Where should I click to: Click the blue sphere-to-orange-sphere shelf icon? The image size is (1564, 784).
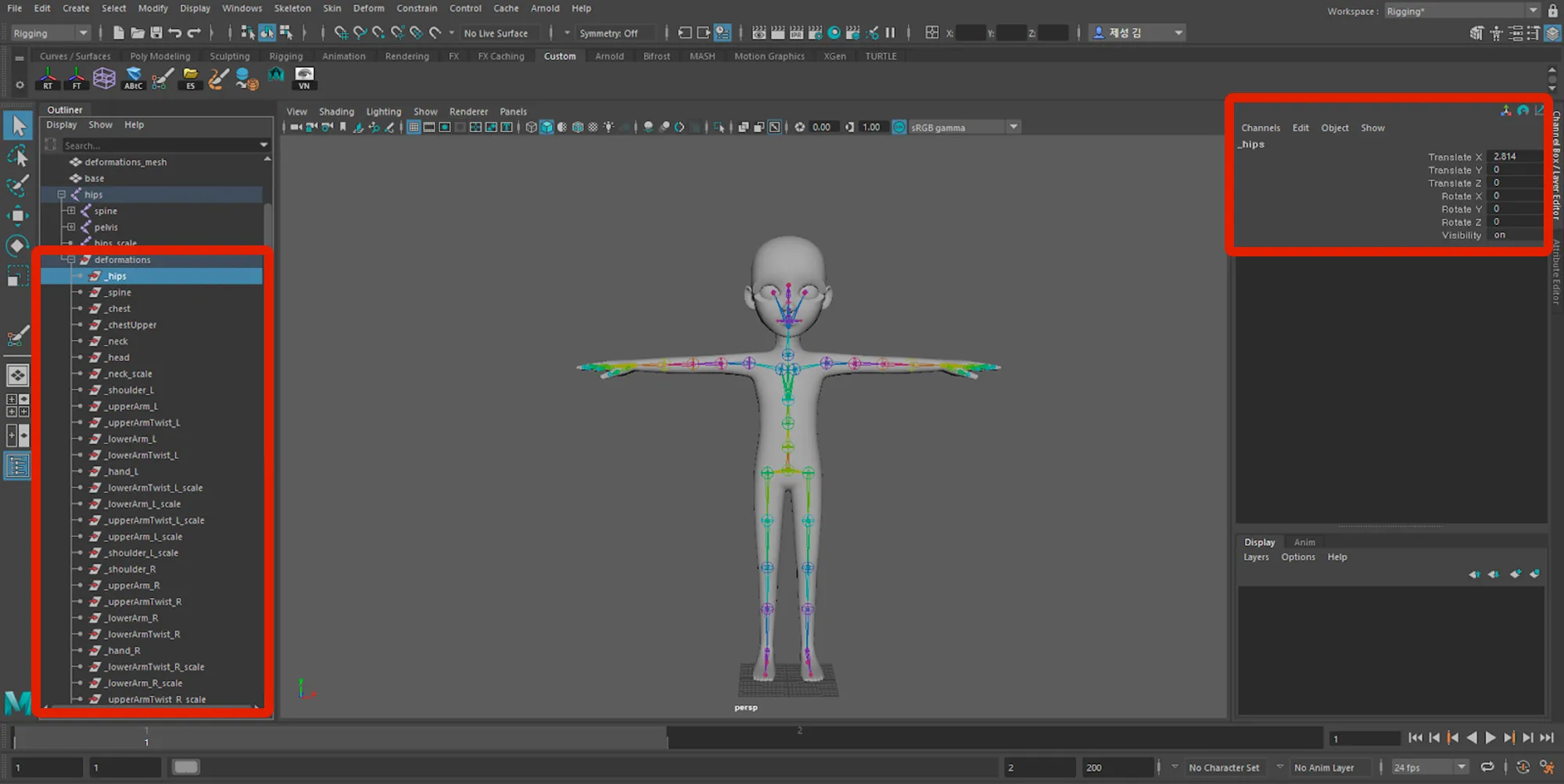point(247,78)
